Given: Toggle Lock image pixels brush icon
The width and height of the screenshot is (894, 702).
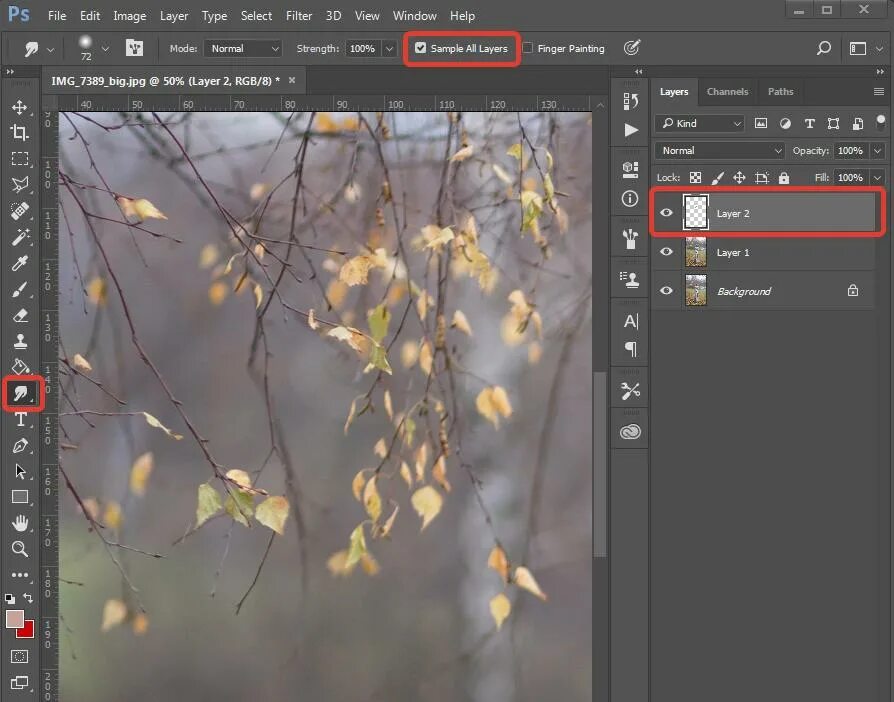Looking at the screenshot, I should 717,178.
